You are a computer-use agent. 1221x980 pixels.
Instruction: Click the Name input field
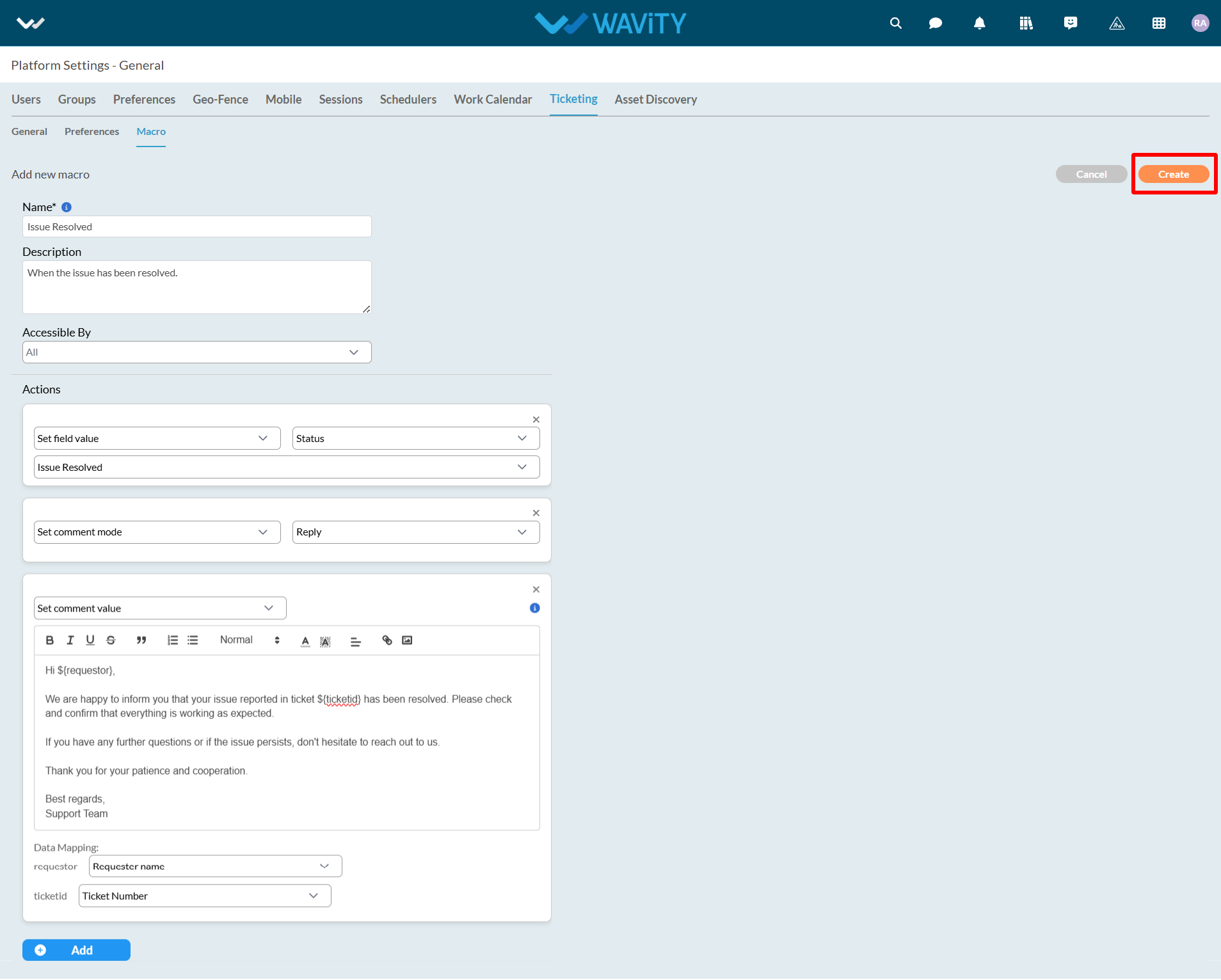[197, 226]
